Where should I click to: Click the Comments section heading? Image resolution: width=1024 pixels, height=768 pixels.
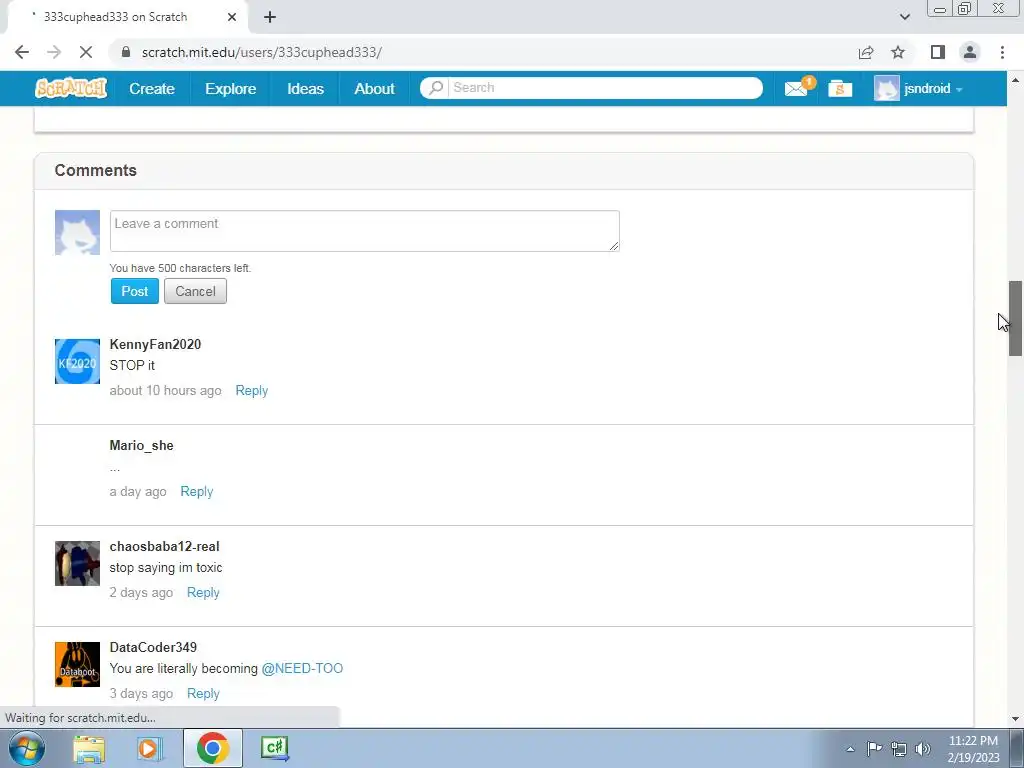[95, 170]
